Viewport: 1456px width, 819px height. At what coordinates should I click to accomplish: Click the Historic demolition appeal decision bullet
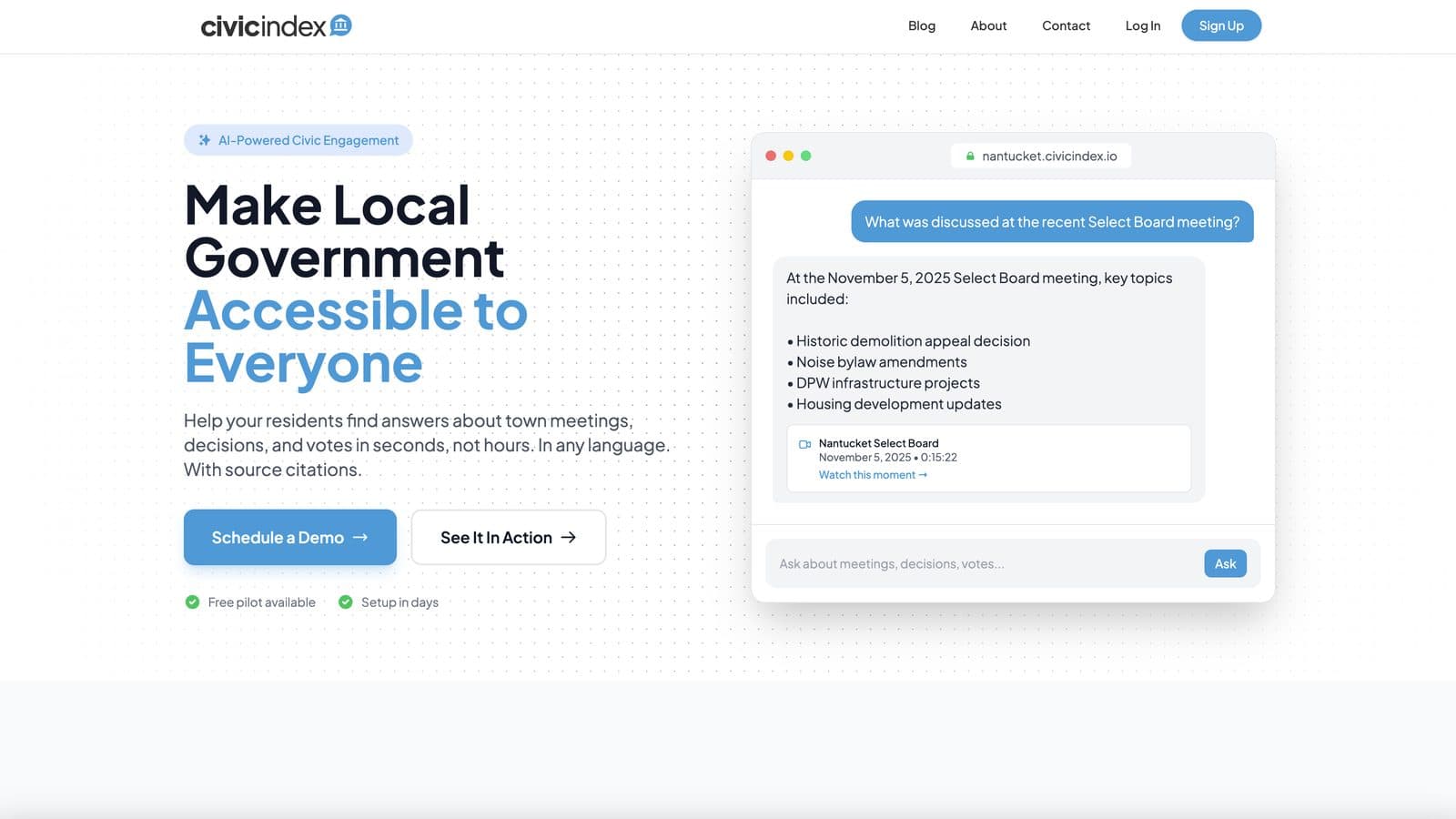908,340
